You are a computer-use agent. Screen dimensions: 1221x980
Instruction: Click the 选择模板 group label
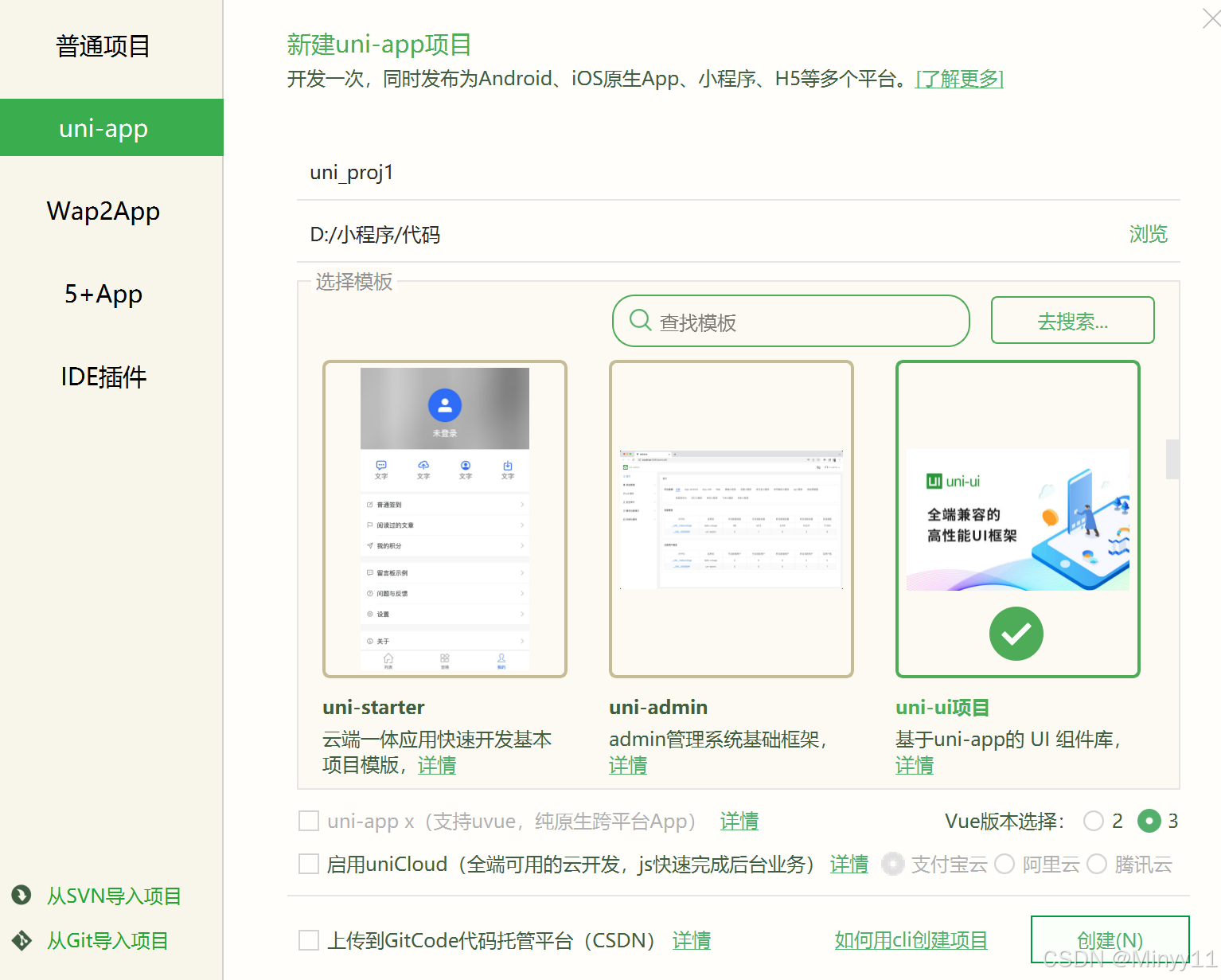click(x=354, y=282)
